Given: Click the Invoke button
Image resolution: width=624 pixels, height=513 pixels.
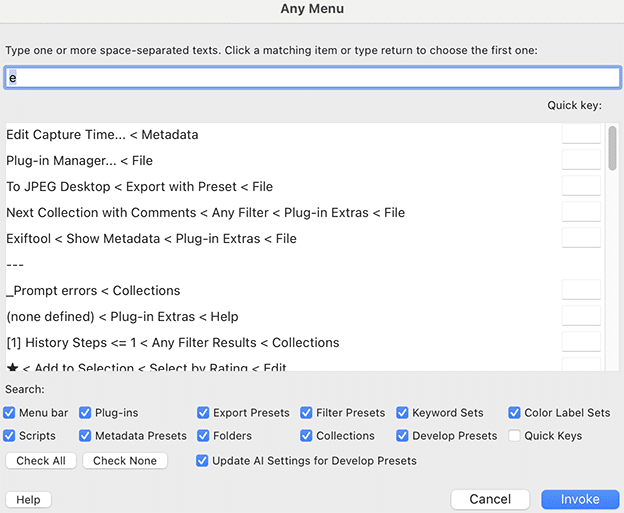Looking at the screenshot, I should coord(580,499).
